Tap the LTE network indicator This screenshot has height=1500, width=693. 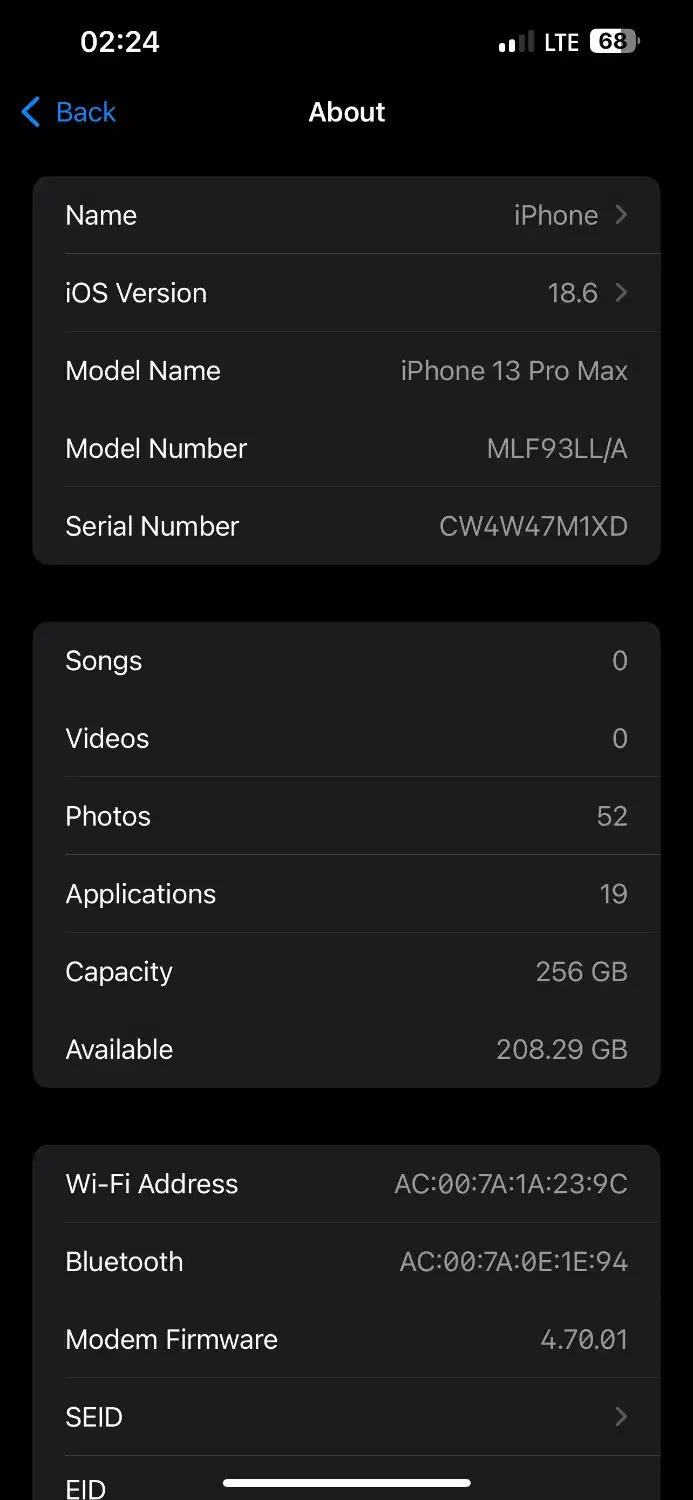pyautogui.click(x=561, y=43)
